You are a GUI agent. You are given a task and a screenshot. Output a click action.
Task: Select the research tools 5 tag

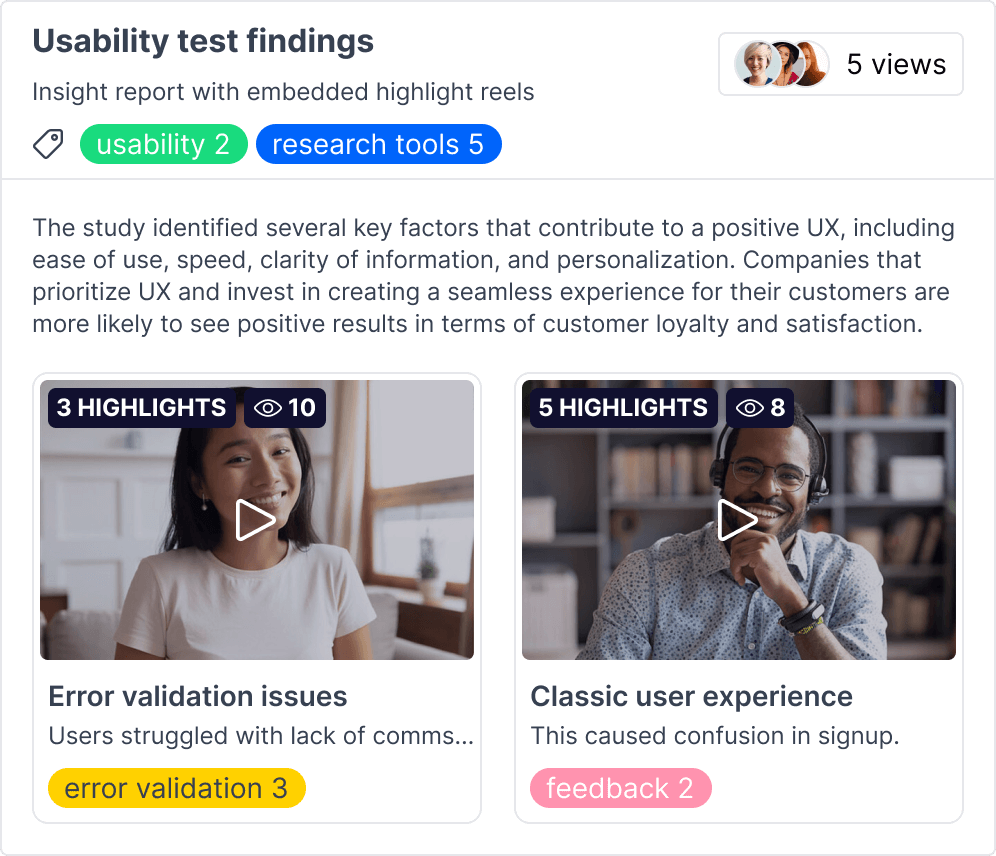click(x=379, y=144)
